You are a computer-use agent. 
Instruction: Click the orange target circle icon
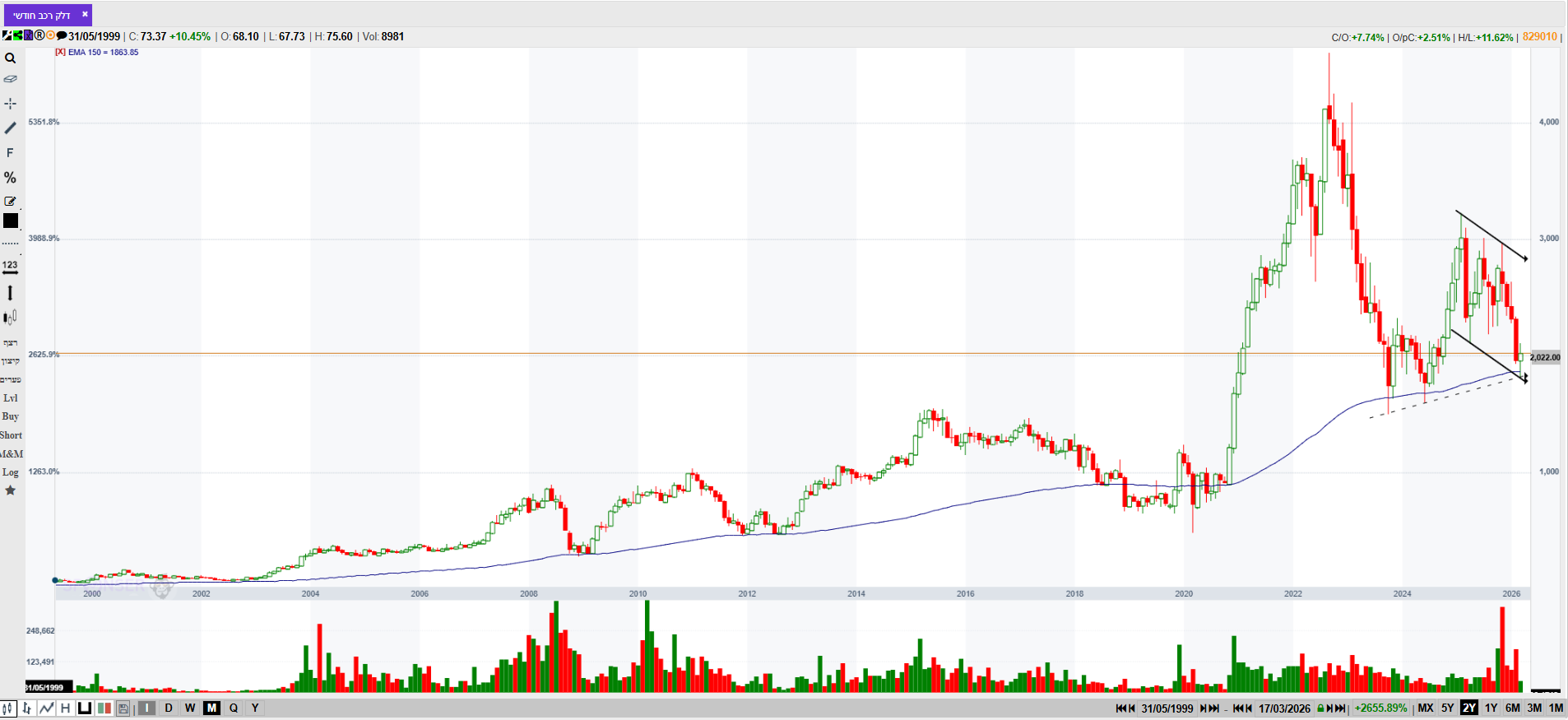pyautogui.click(x=50, y=35)
